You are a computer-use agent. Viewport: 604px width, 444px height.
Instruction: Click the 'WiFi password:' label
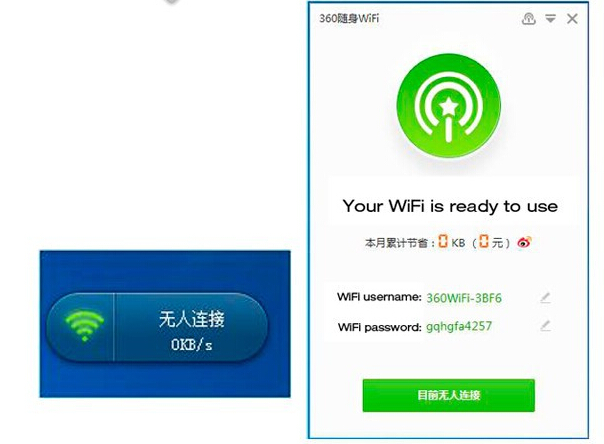point(380,327)
